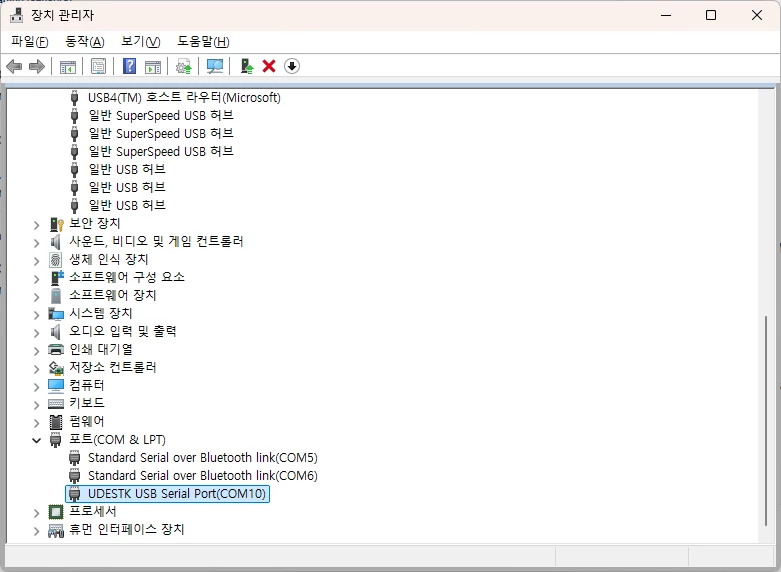Expand the 휴먼 인터페이스 장치 node

[x=36, y=531]
